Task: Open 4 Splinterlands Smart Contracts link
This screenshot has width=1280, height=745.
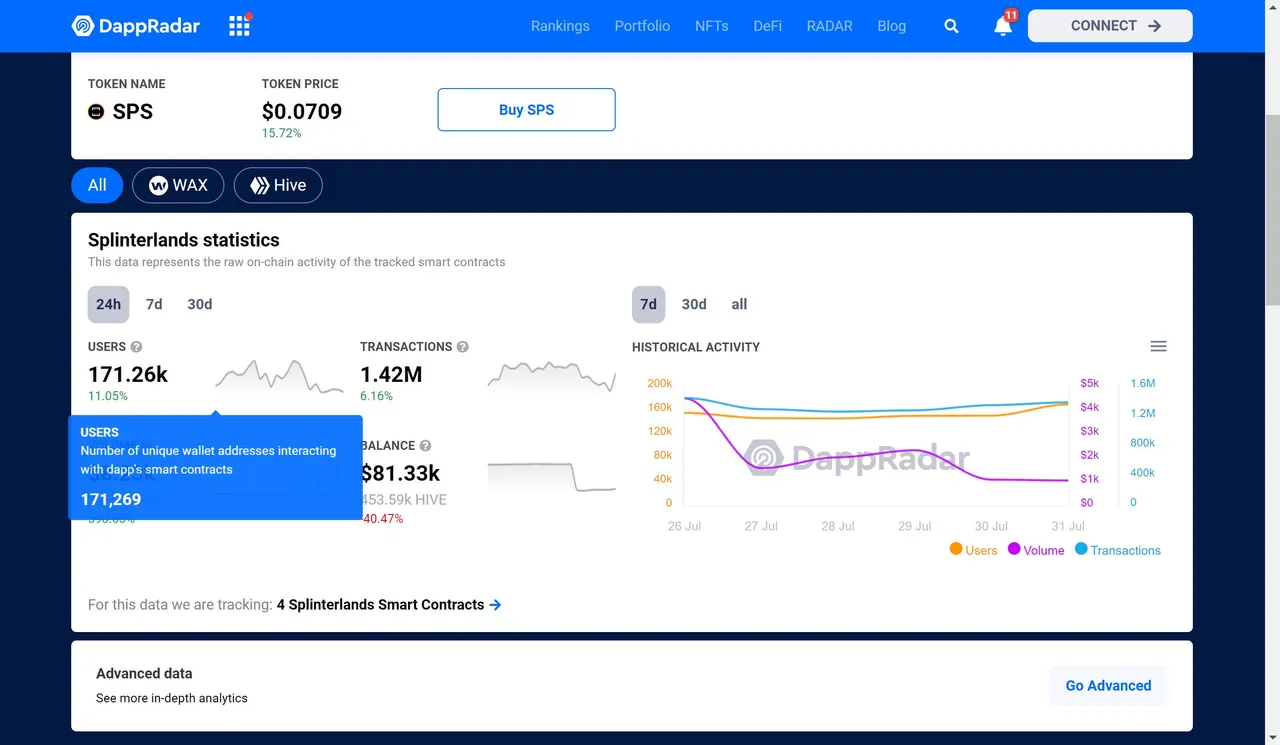Action: [380, 605]
